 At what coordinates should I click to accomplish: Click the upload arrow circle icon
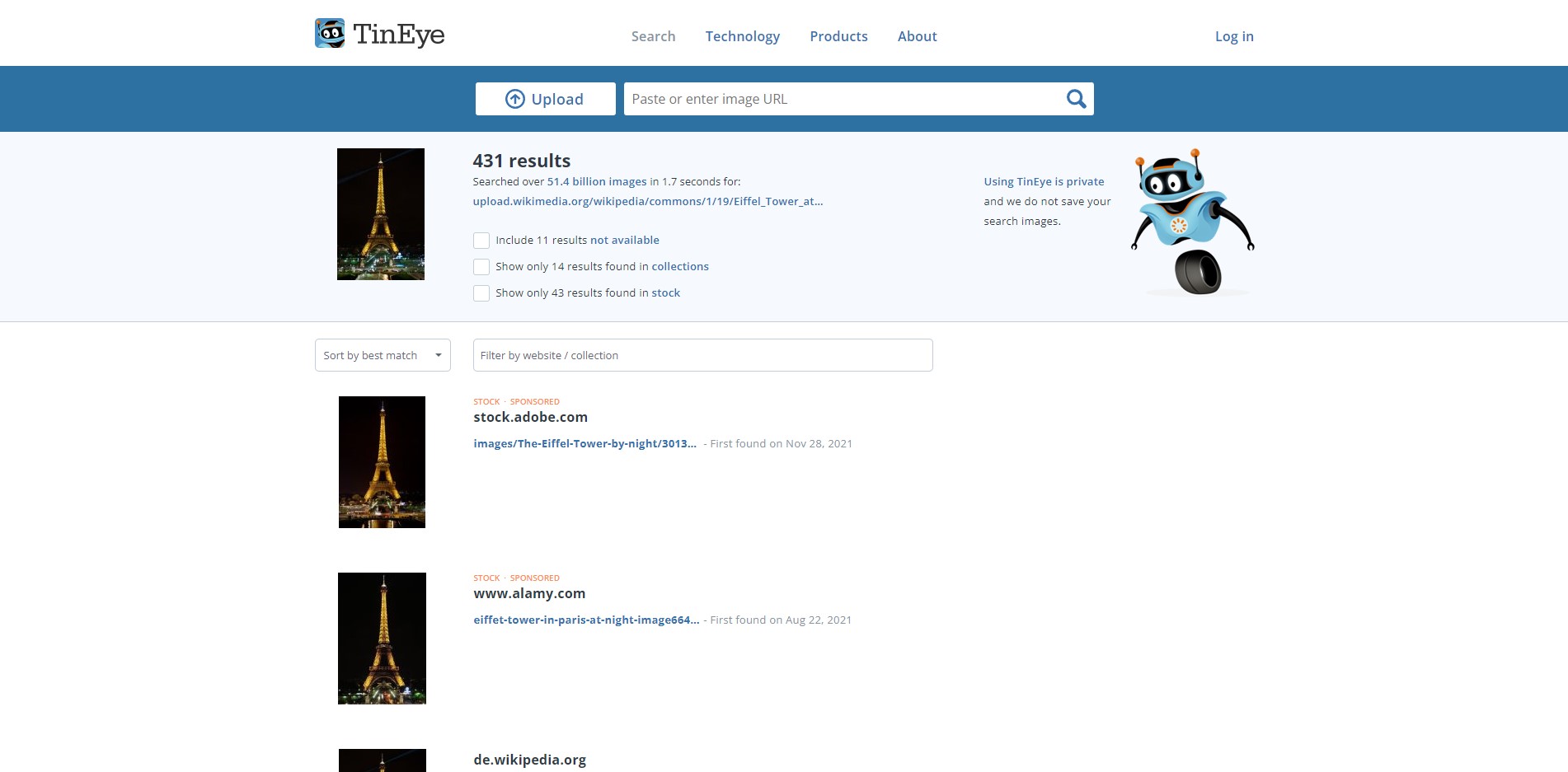(x=515, y=99)
